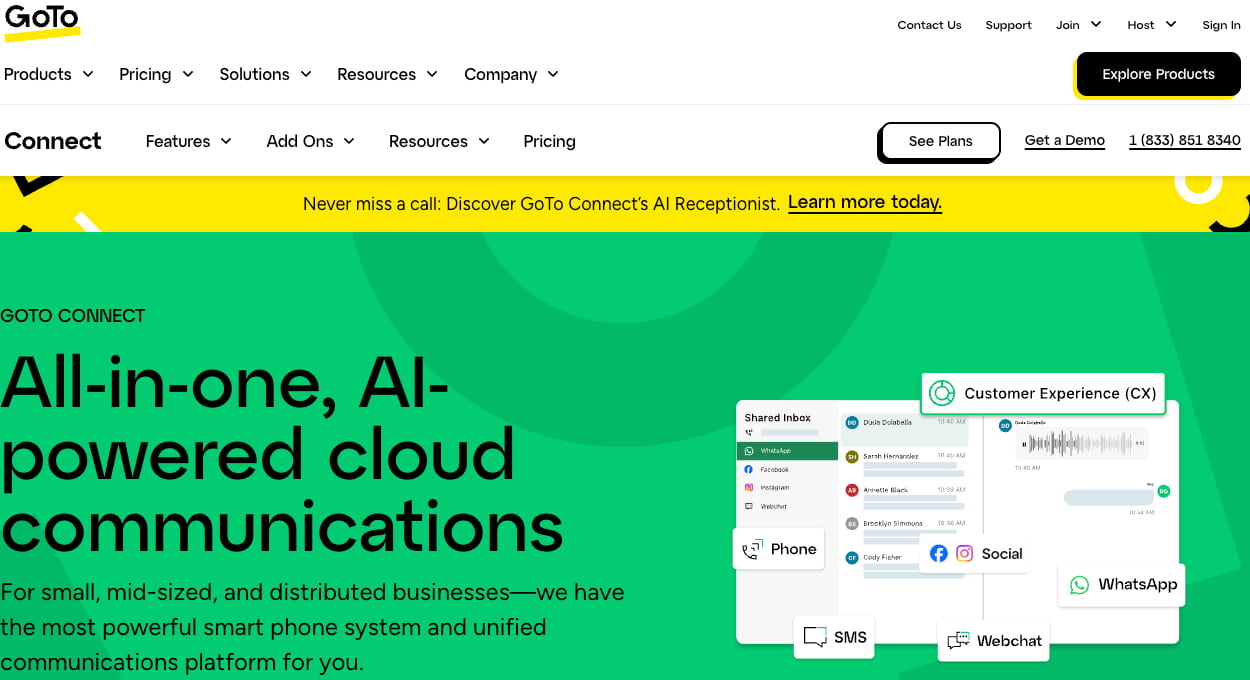The image size is (1250, 680).
Task: Click the WhatsApp logo on the large WhatsApp badge
Action: (x=1079, y=585)
